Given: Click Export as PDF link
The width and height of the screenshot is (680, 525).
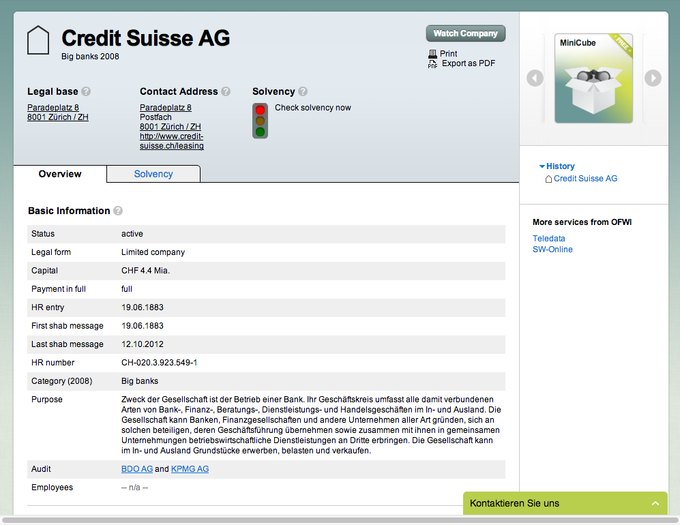Looking at the screenshot, I should 468,63.
